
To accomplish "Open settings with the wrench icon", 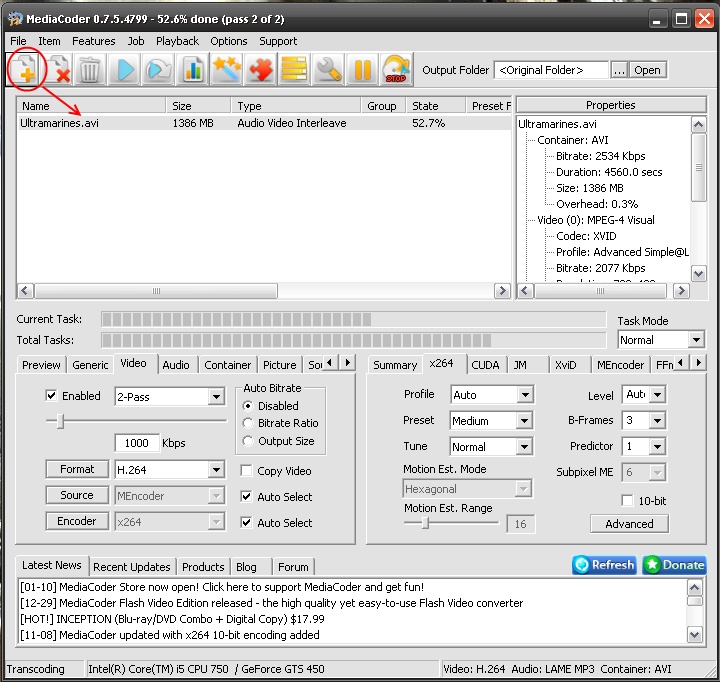I will pos(328,70).
